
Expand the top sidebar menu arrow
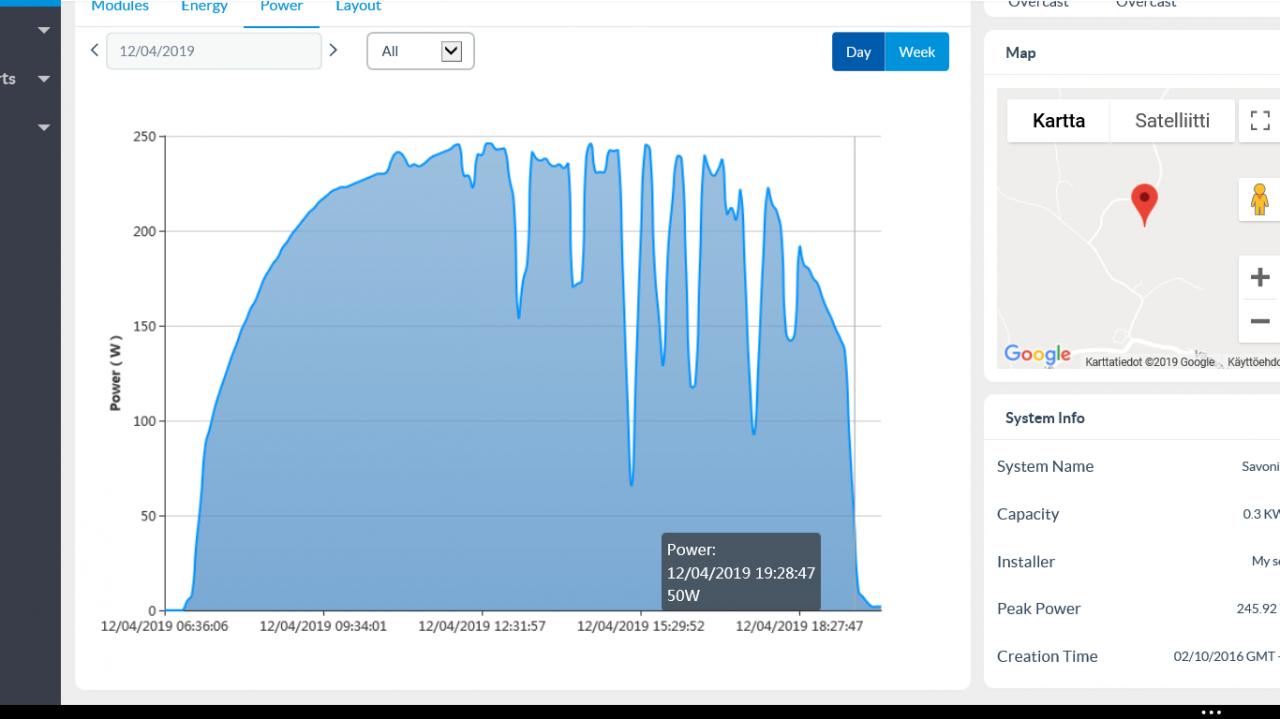(x=43, y=30)
